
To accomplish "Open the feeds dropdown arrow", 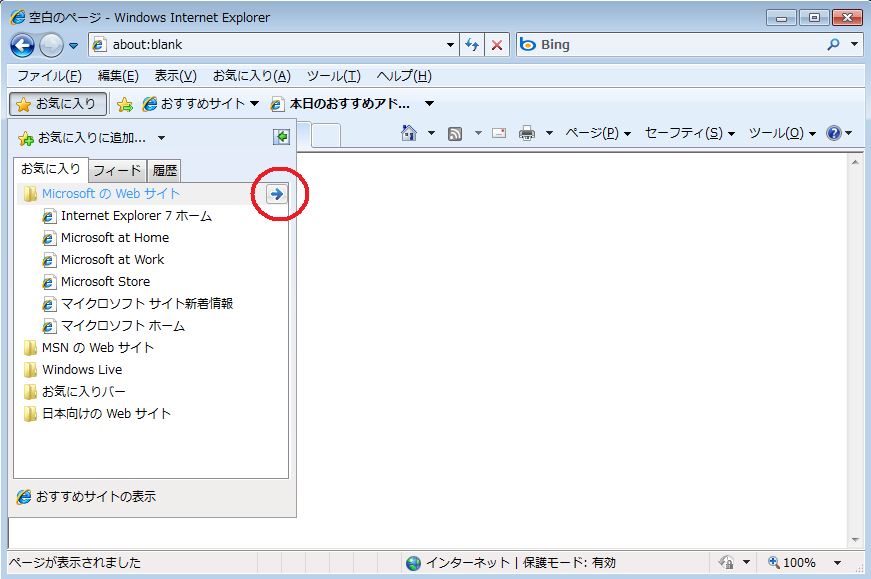I will click(x=478, y=133).
